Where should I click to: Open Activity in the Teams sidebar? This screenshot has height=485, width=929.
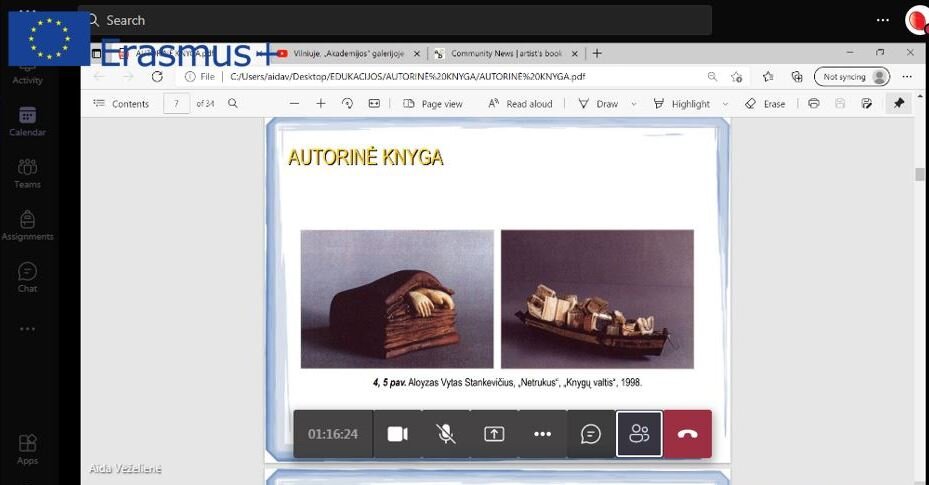(27, 74)
